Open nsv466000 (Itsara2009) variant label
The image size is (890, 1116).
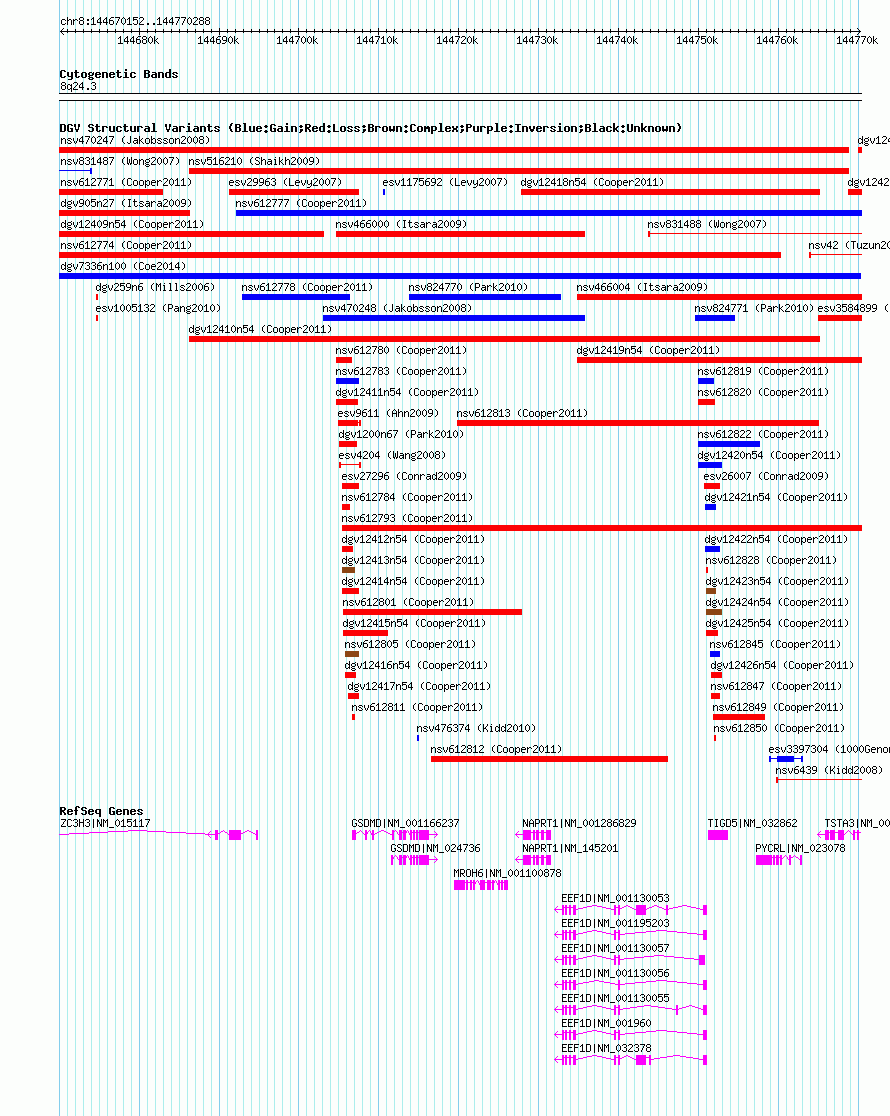(x=401, y=224)
